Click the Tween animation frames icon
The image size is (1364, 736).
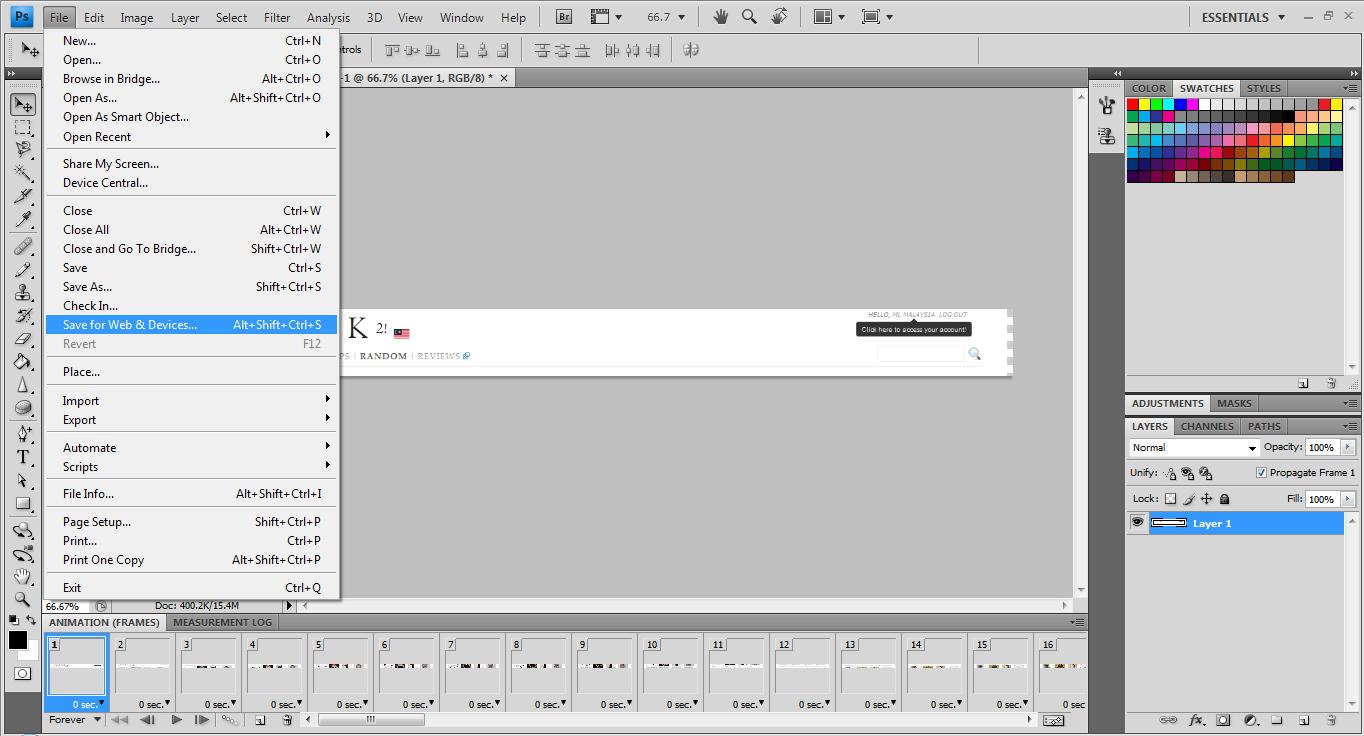pyautogui.click(x=230, y=720)
